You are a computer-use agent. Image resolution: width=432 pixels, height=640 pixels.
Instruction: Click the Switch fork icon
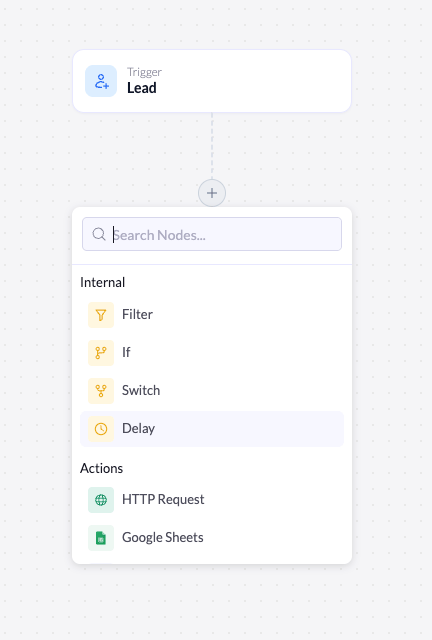[x=101, y=391]
